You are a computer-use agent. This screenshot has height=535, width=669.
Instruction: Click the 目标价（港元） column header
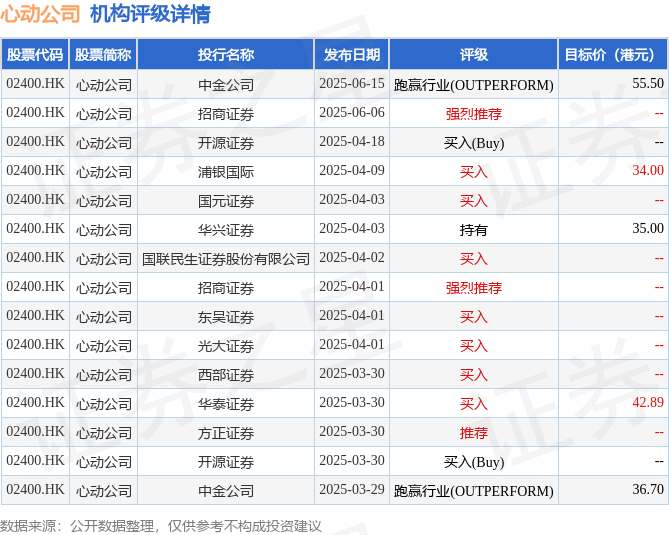613,55
